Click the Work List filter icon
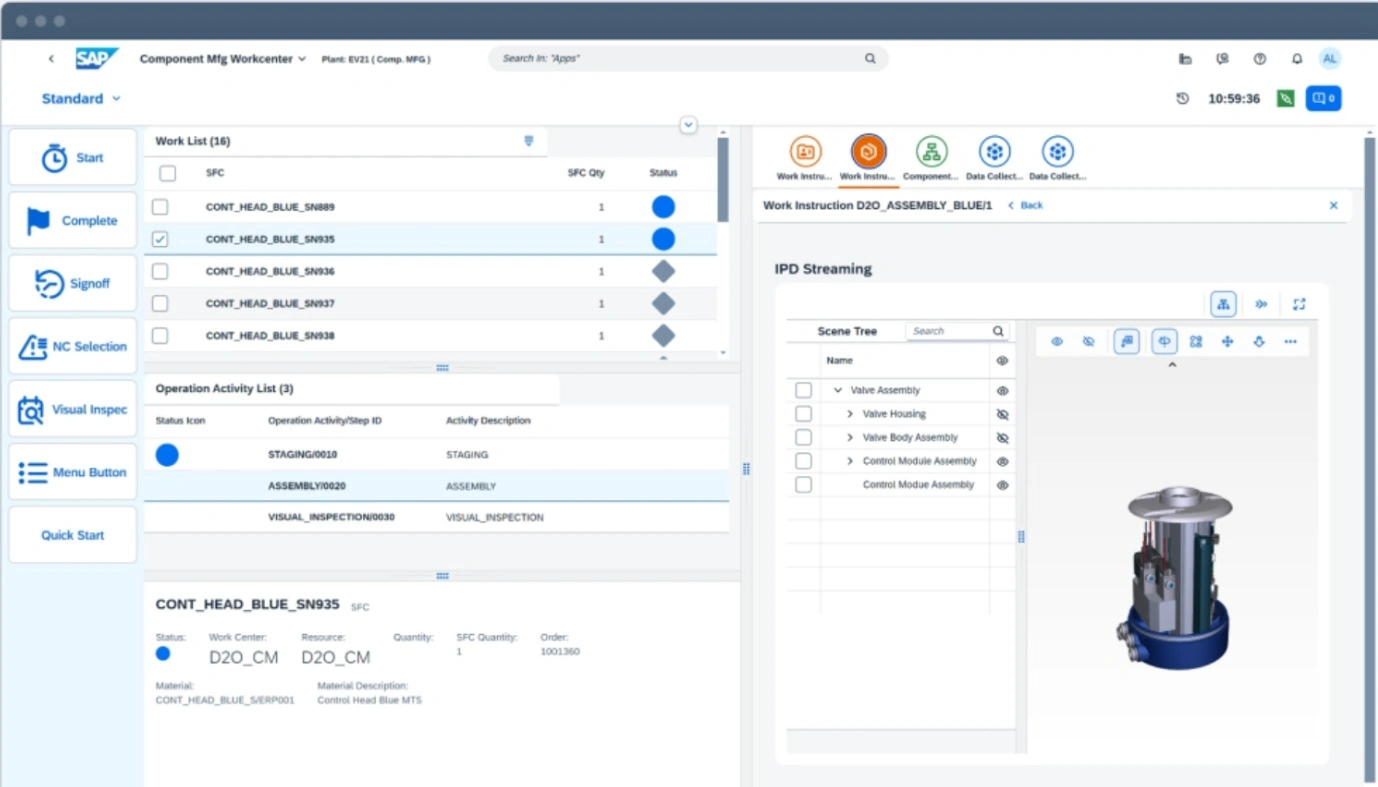Viewport: 1378px width, 787px height. click(x=529, y=141)
